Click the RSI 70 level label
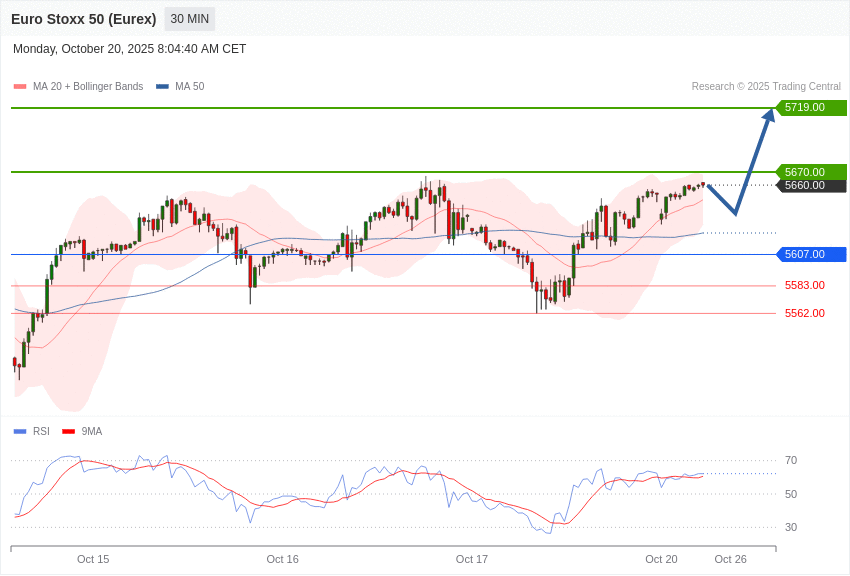The width and height of the screenshot is (850, 576). click(x=791, y=460)
